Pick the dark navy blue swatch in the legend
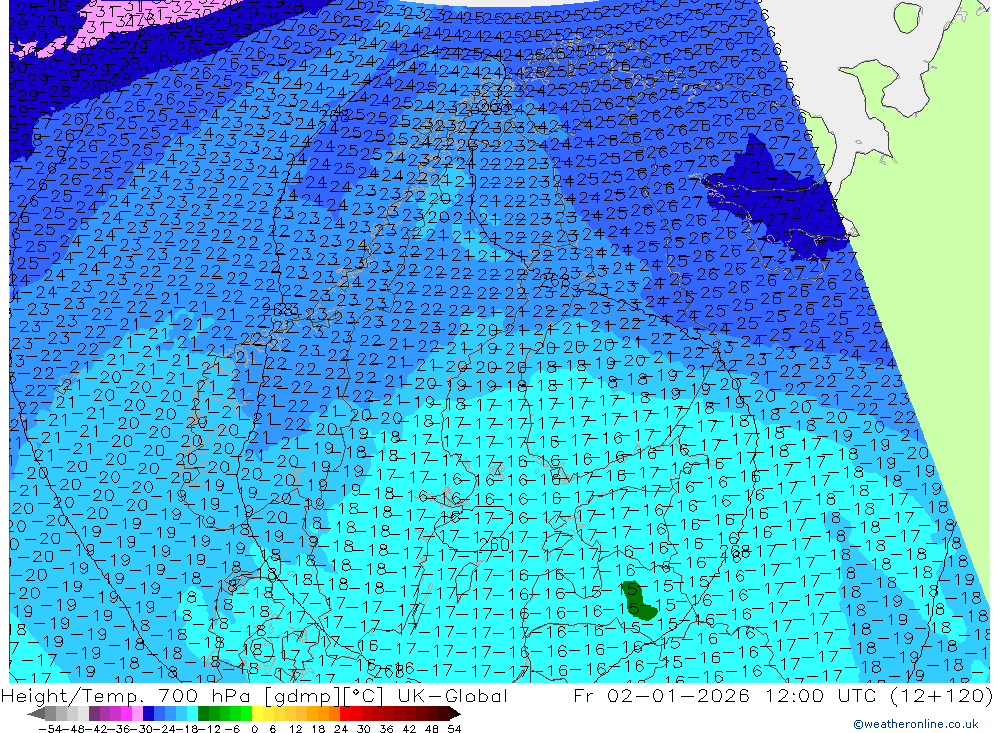The image size is (1000, 733). coord(149,714)
